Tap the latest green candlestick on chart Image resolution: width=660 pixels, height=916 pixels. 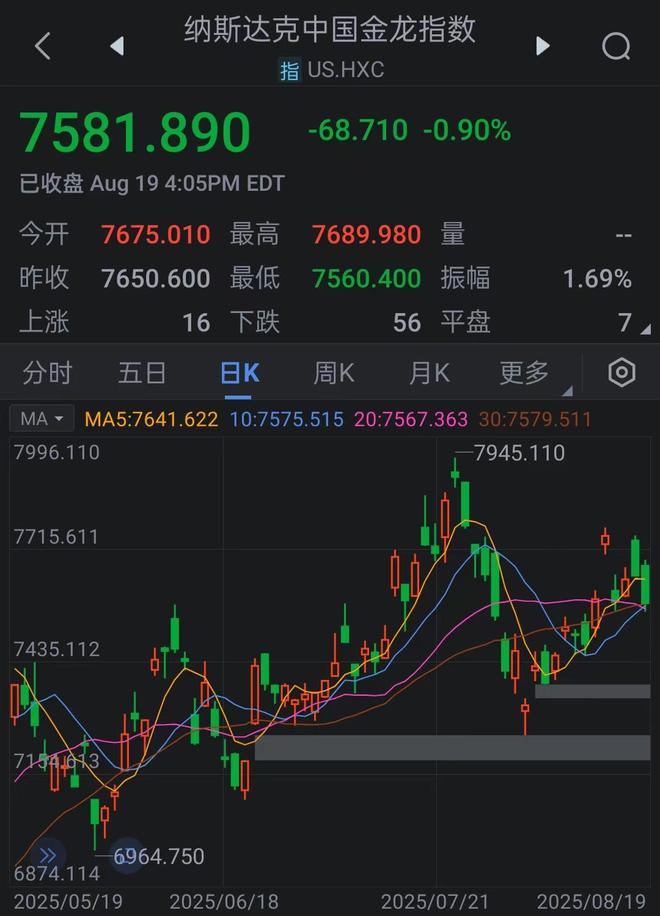point(645,584)
